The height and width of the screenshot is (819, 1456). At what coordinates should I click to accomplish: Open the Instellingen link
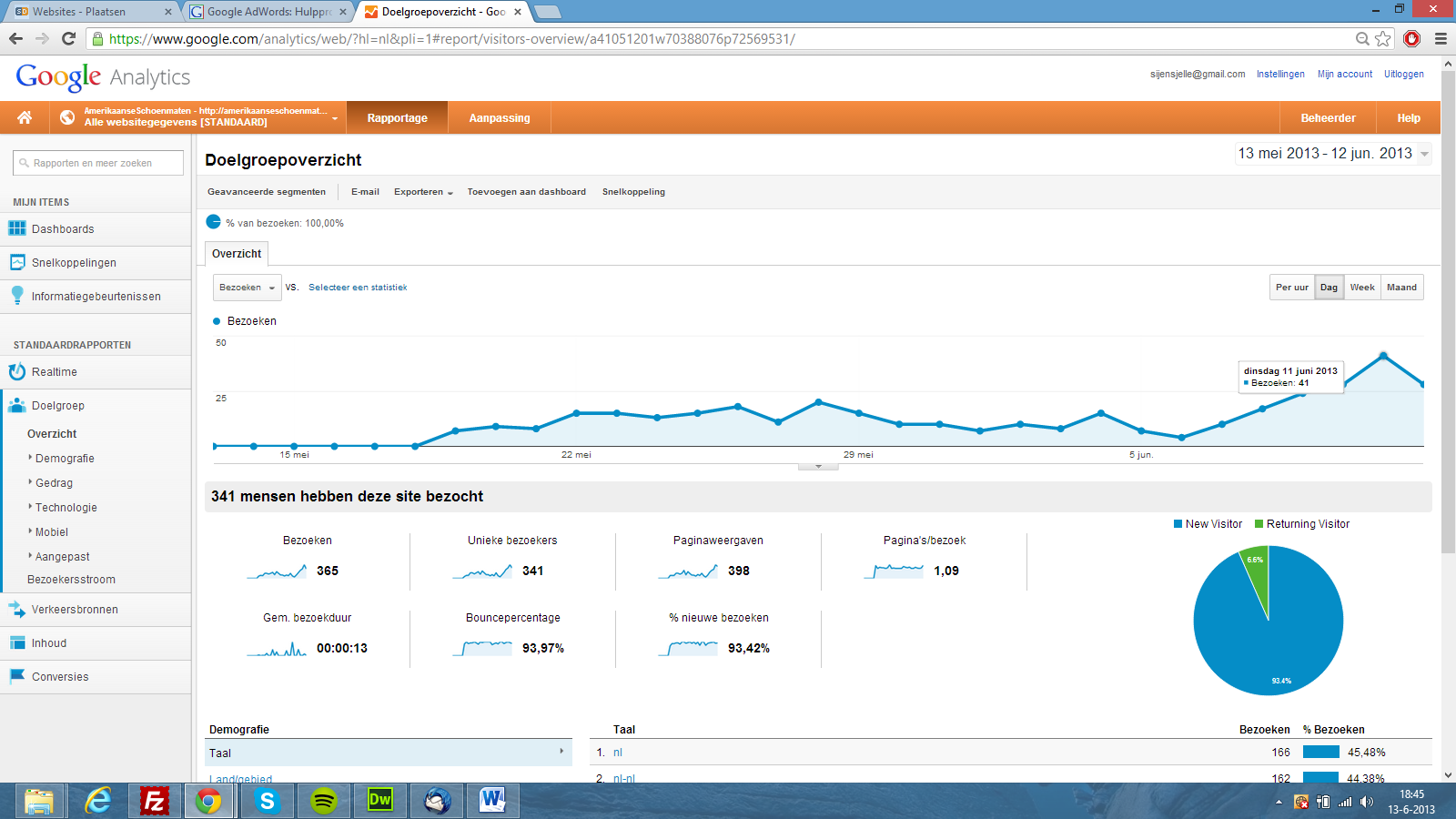coord(1280,75)
